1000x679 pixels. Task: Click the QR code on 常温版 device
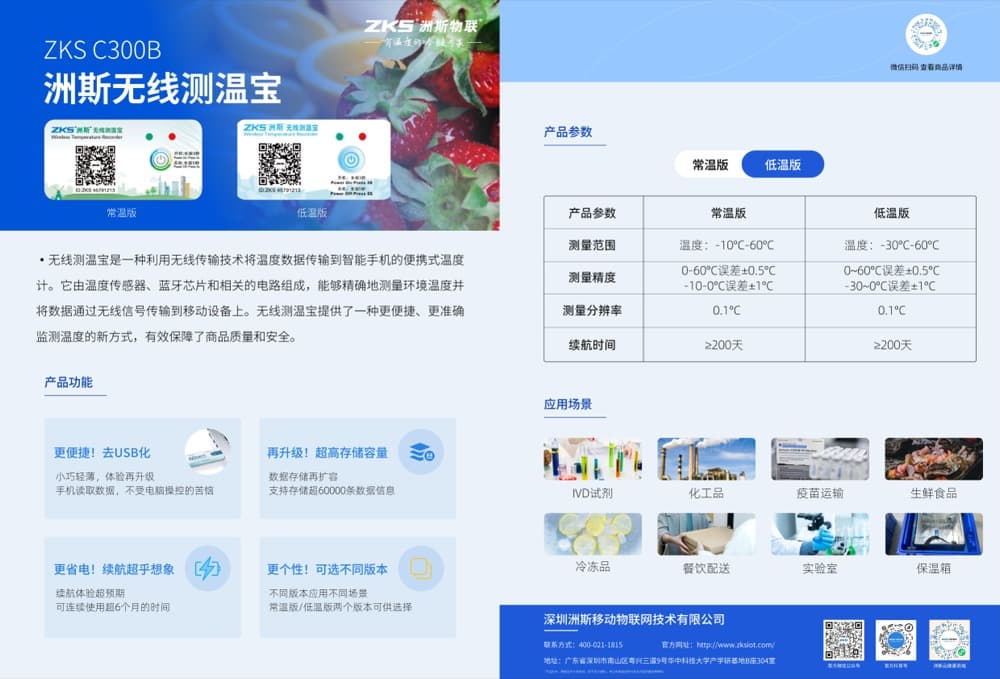point(96,165)
